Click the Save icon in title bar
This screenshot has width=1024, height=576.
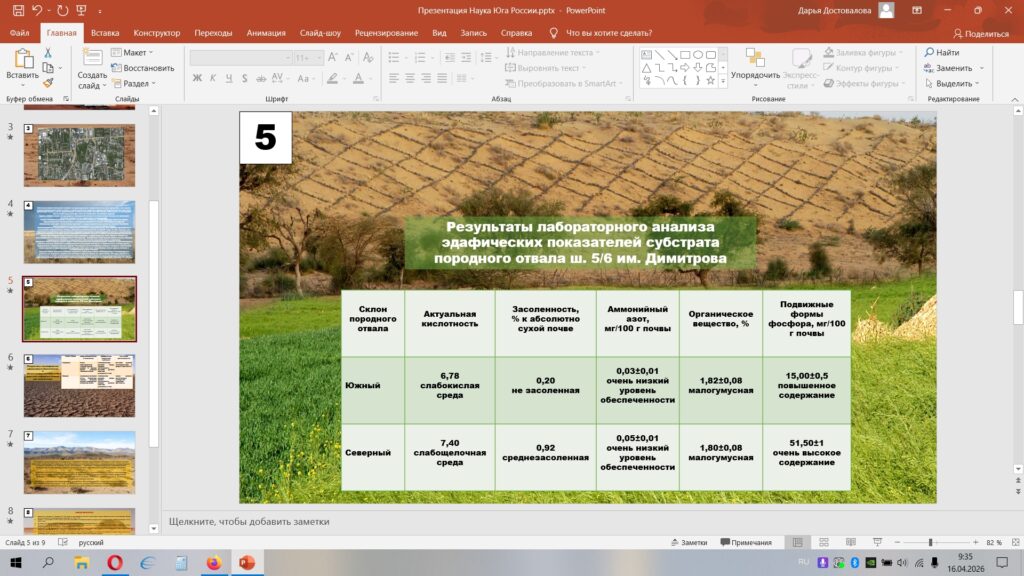point(19,10)
